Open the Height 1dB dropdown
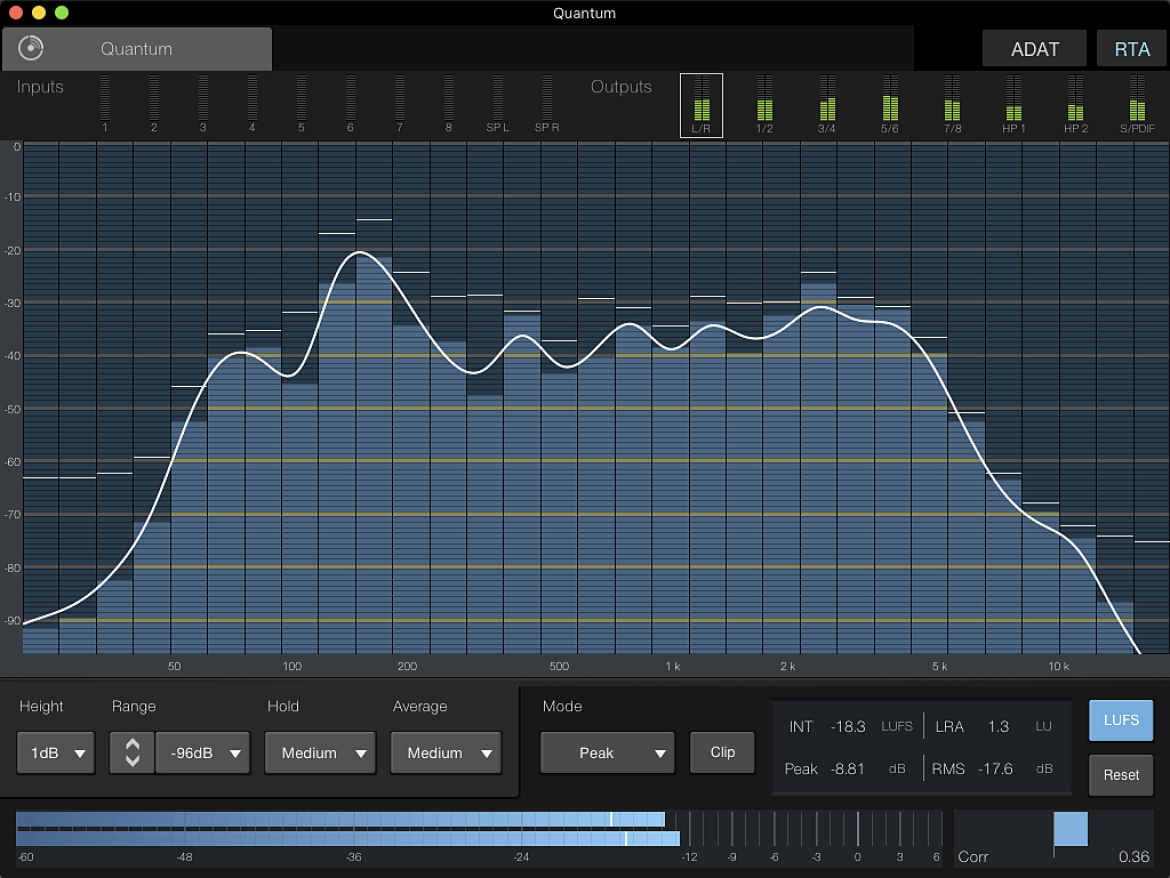1170x878 pixels. 56,753
